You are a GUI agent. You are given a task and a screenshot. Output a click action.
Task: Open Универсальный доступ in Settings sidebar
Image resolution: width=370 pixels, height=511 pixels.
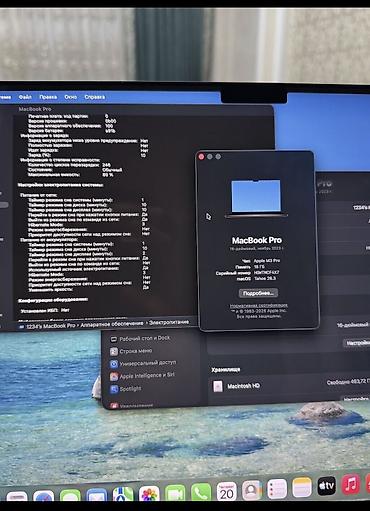143,363
